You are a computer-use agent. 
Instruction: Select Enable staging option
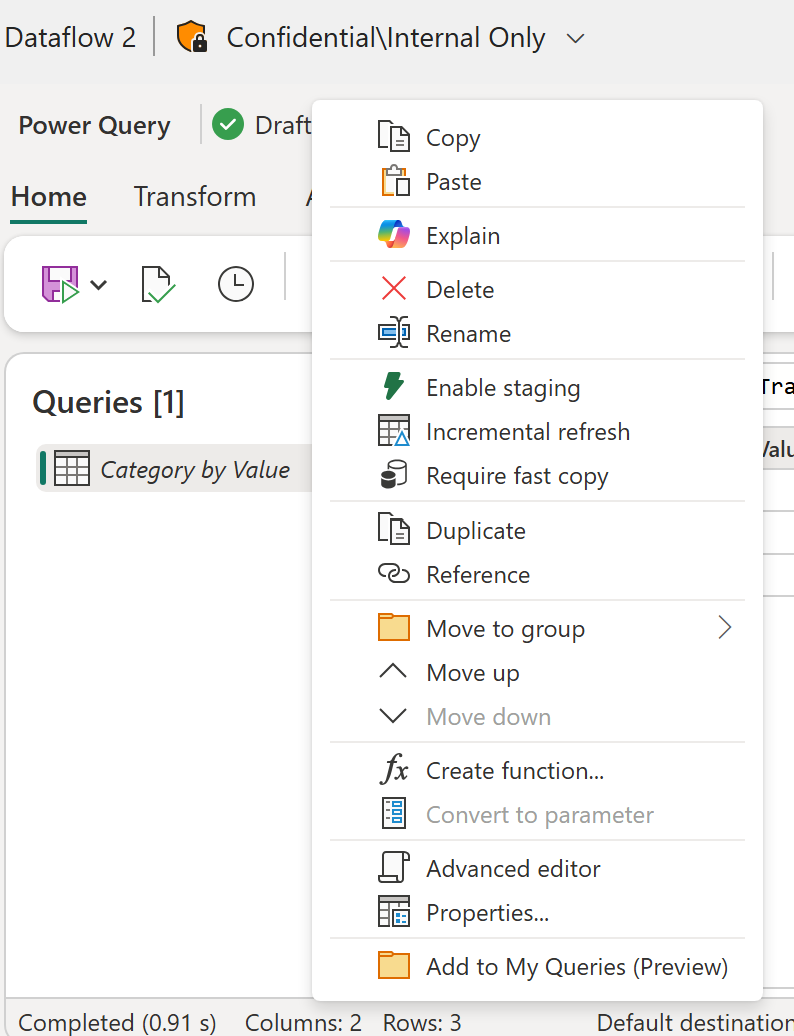(x=537, y=387)
